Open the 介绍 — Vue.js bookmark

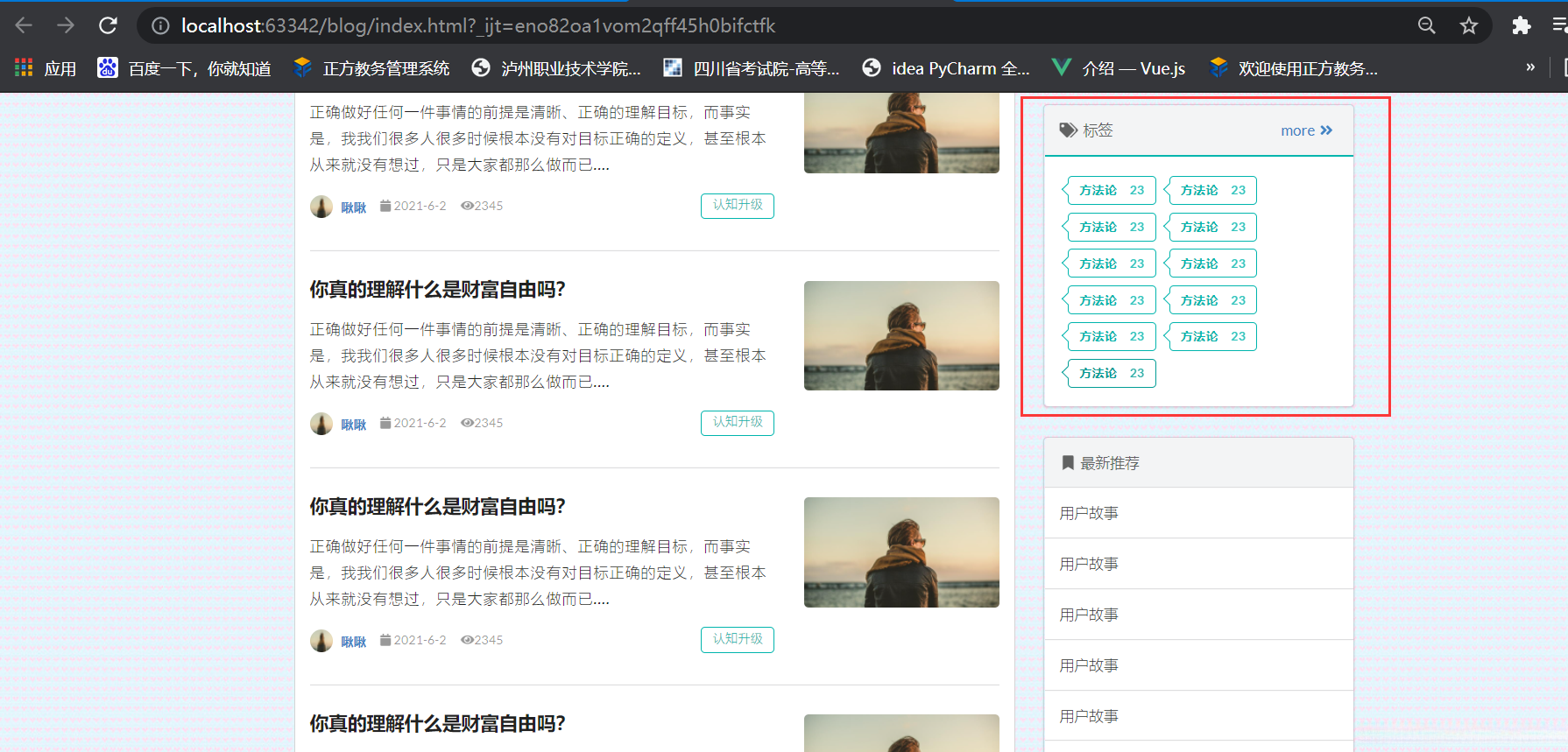(1119, 68)
